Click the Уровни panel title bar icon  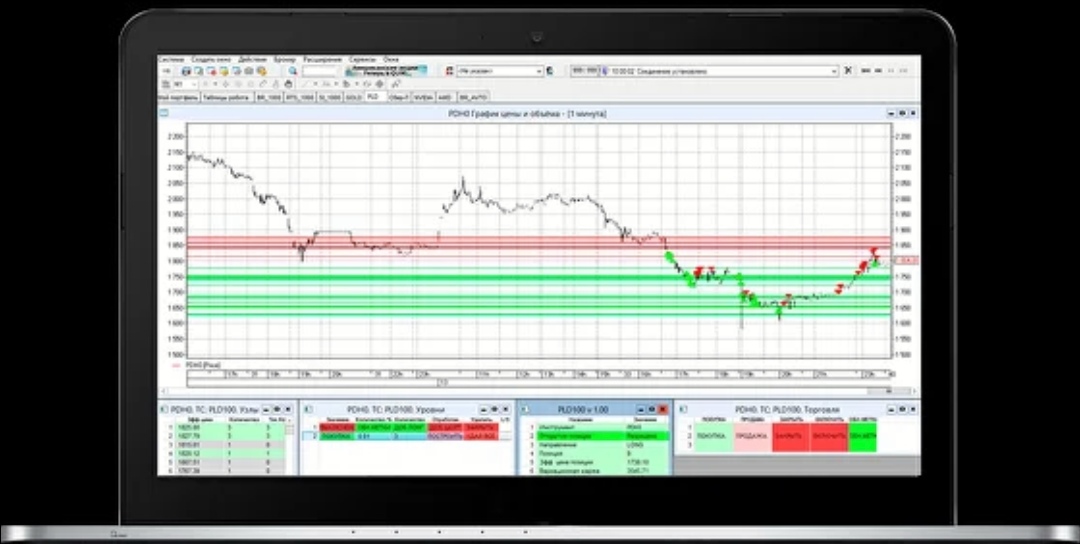(x=307, y=409)
